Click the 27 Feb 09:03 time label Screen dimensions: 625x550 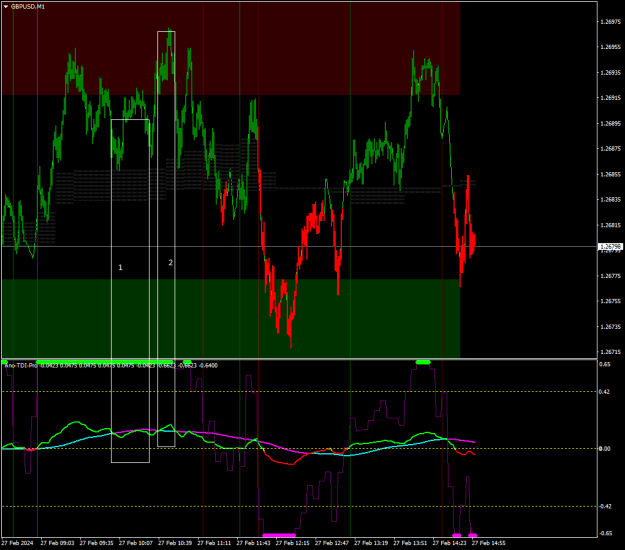(x=57, y=543)
